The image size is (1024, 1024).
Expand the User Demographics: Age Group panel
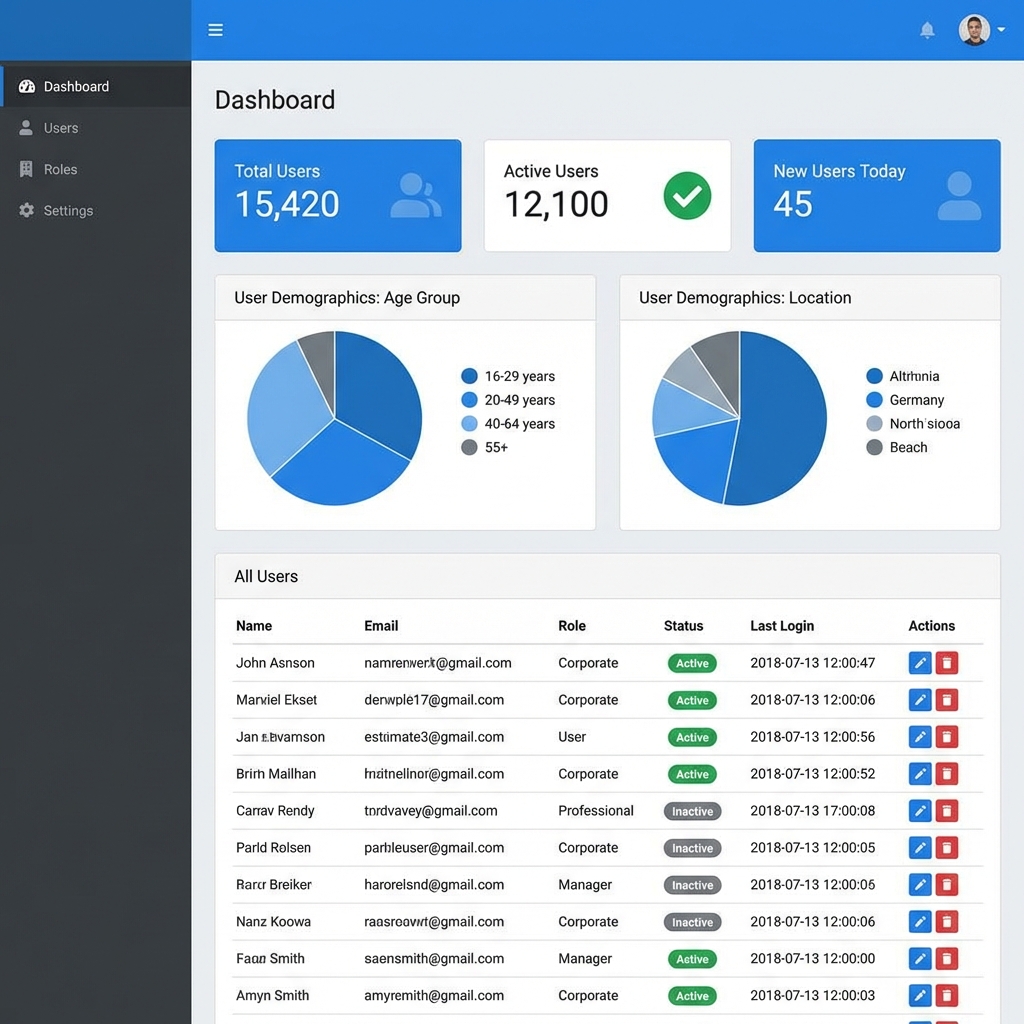click(347, 297)
